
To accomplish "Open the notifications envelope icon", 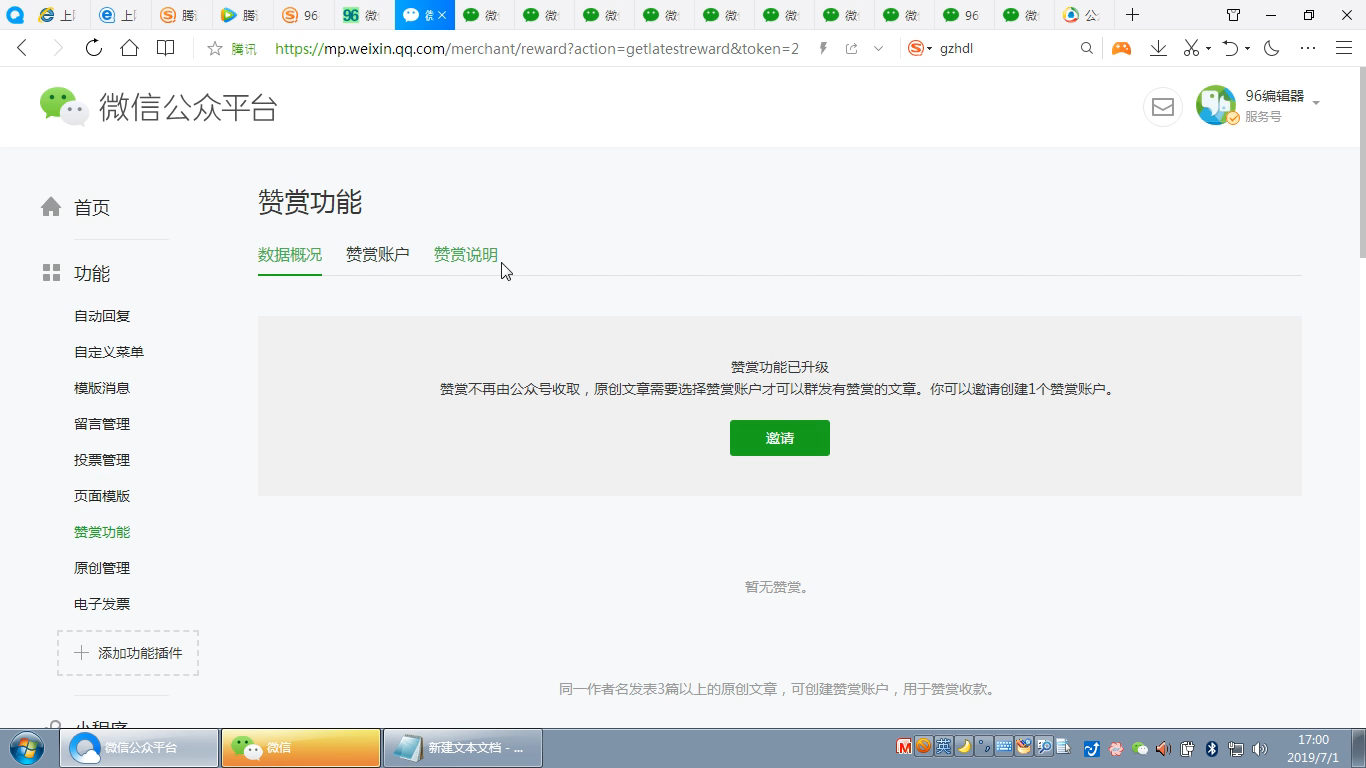I will (1162, 107).
